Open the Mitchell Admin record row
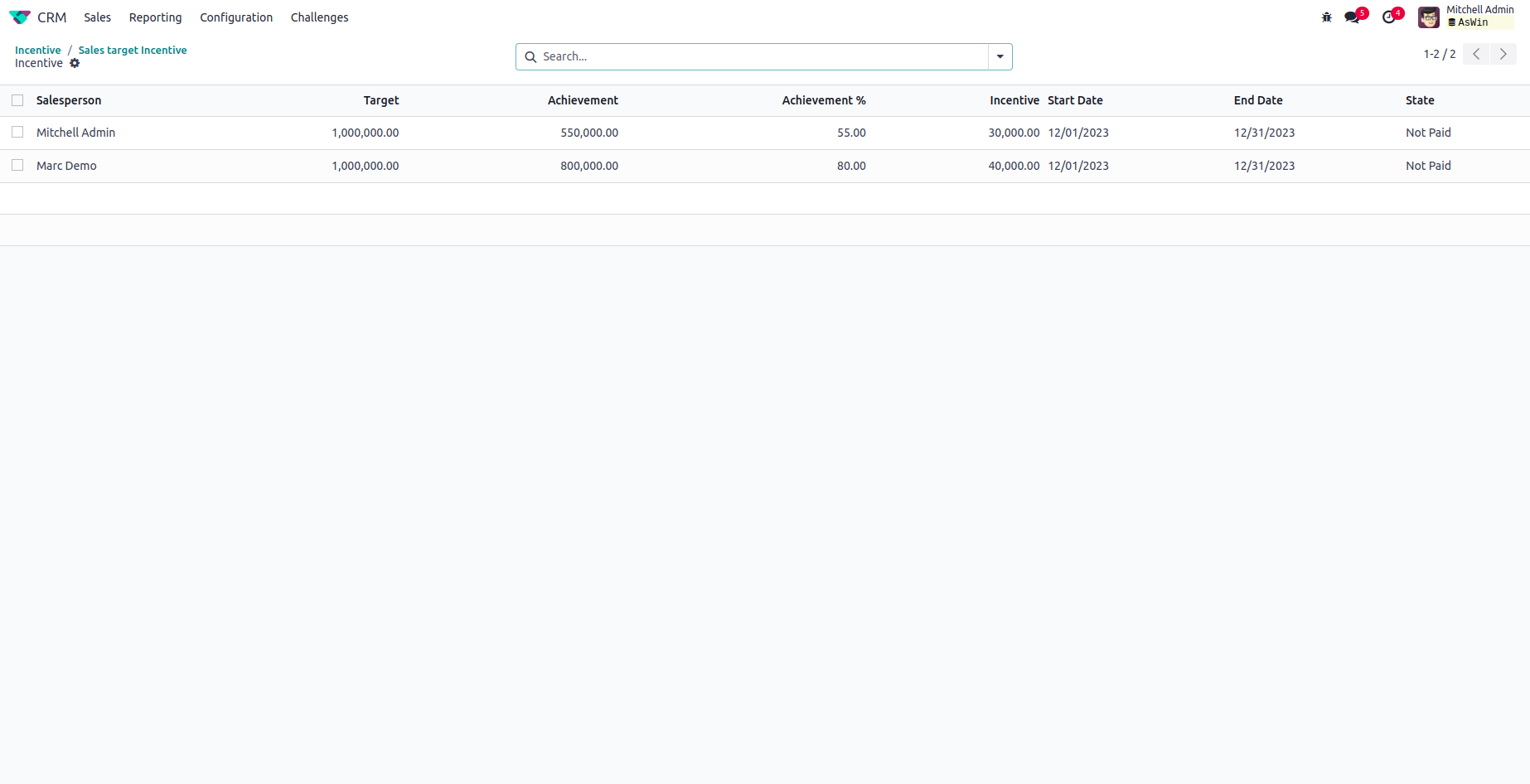Screen dimensions: 1530x784 click(x=765, y=133)
